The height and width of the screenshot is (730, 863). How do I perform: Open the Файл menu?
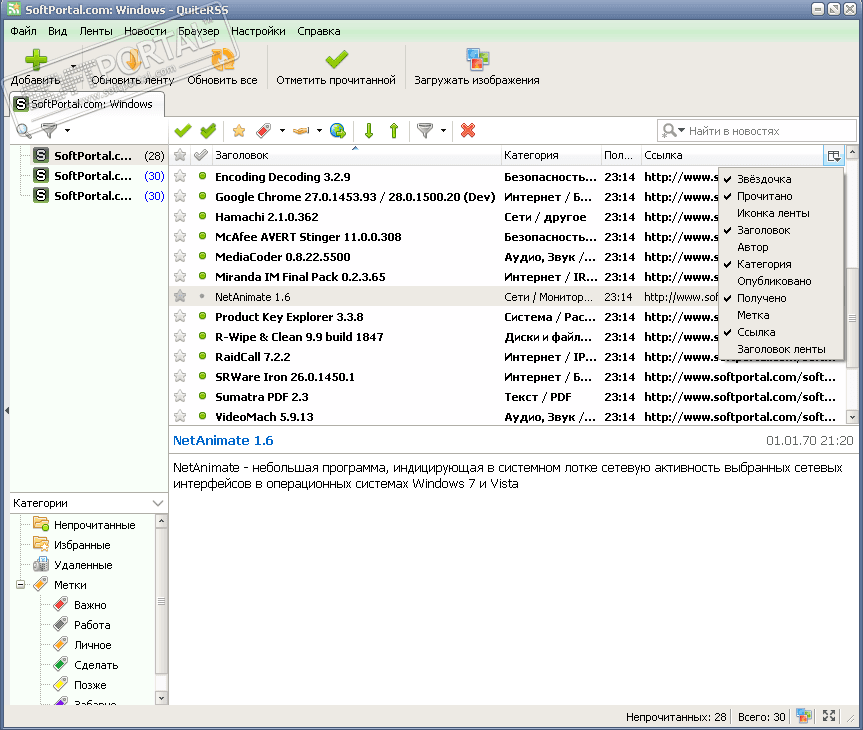[23, 31]
